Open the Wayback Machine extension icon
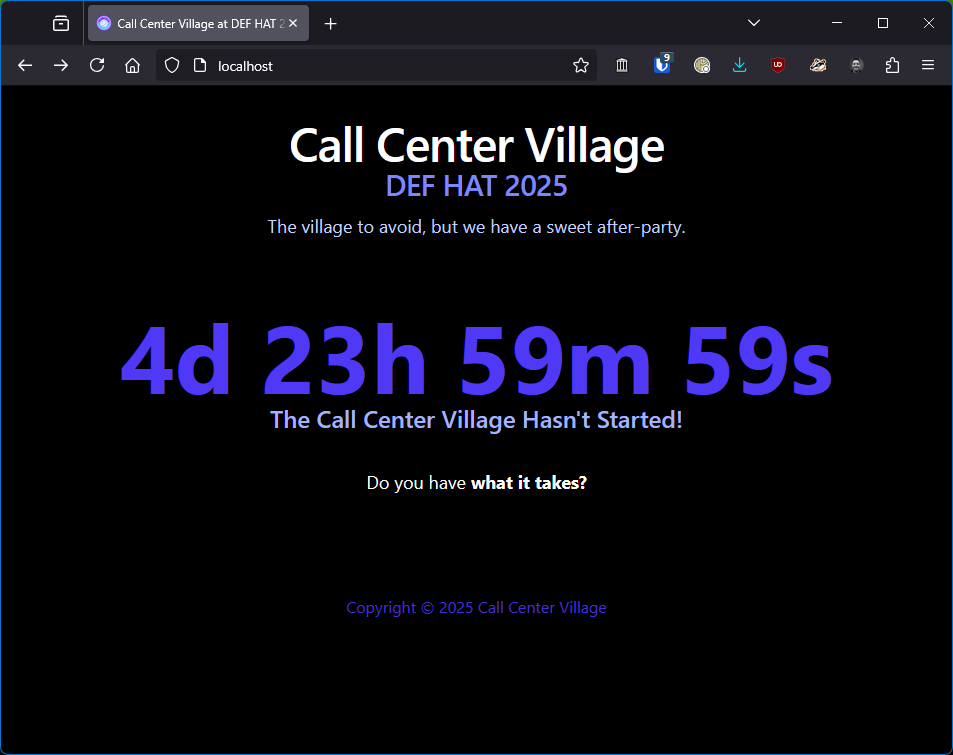This screenshot has width=953, height=755. pyautogui.click(x=622, y=65)
